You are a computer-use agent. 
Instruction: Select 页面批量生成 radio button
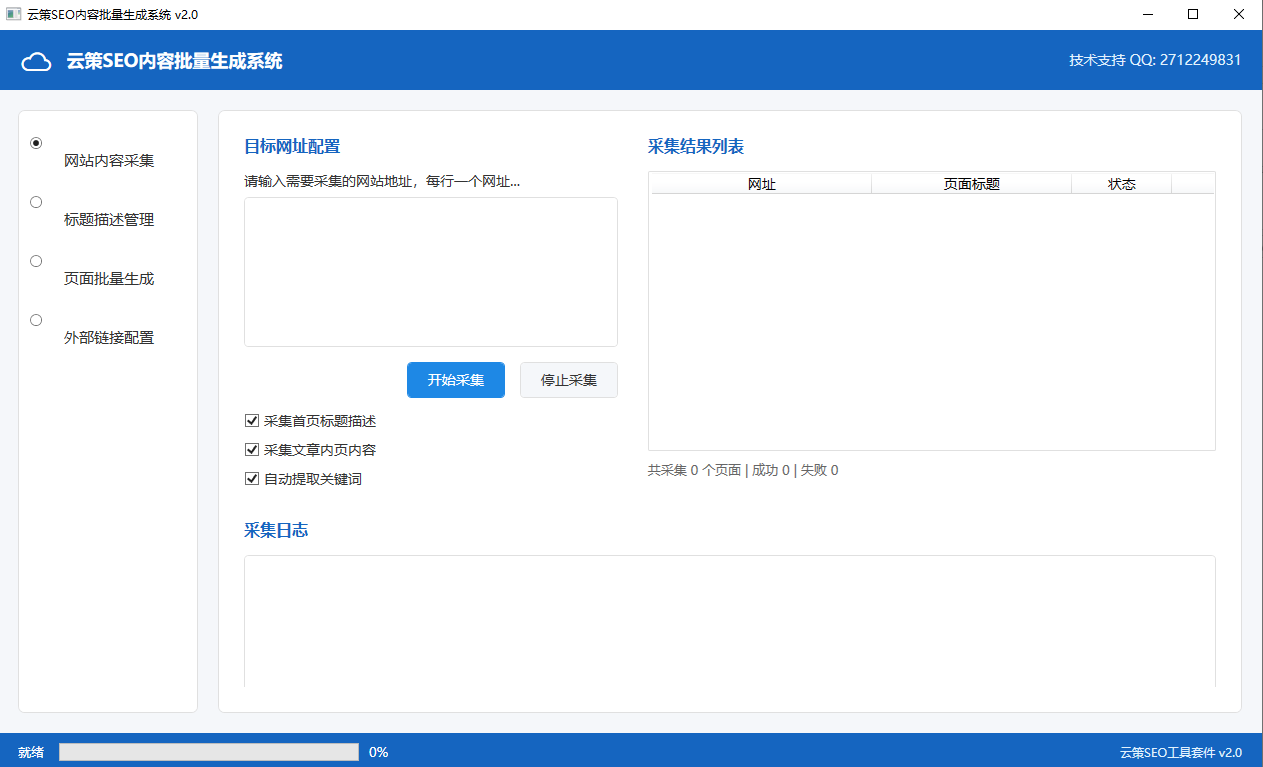click(x=36, y=261)
